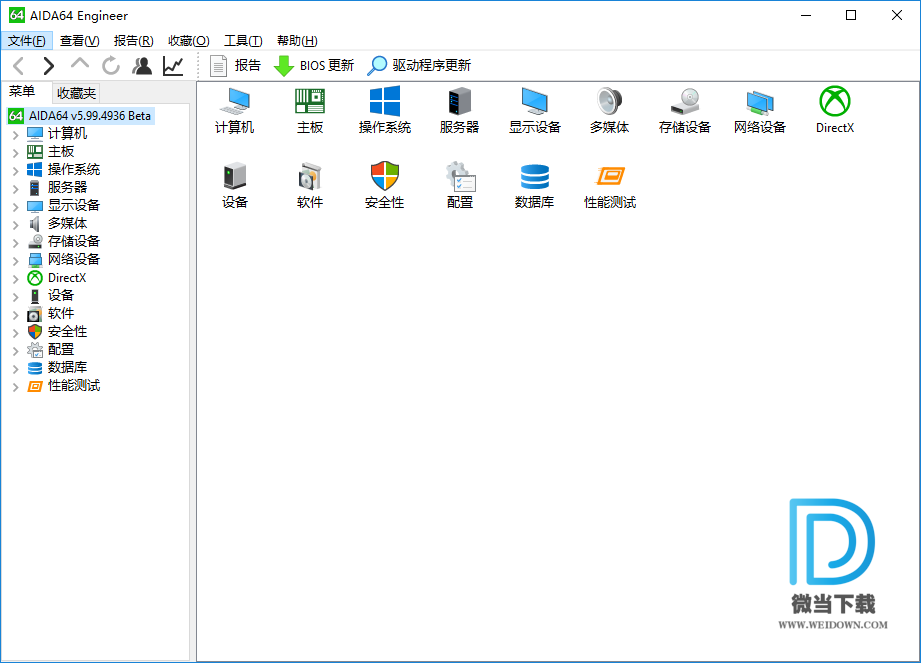Click the user silhouette toolbar icon
Image resolution: width=921 pixels, height=663 pixels.
(142, 66)
